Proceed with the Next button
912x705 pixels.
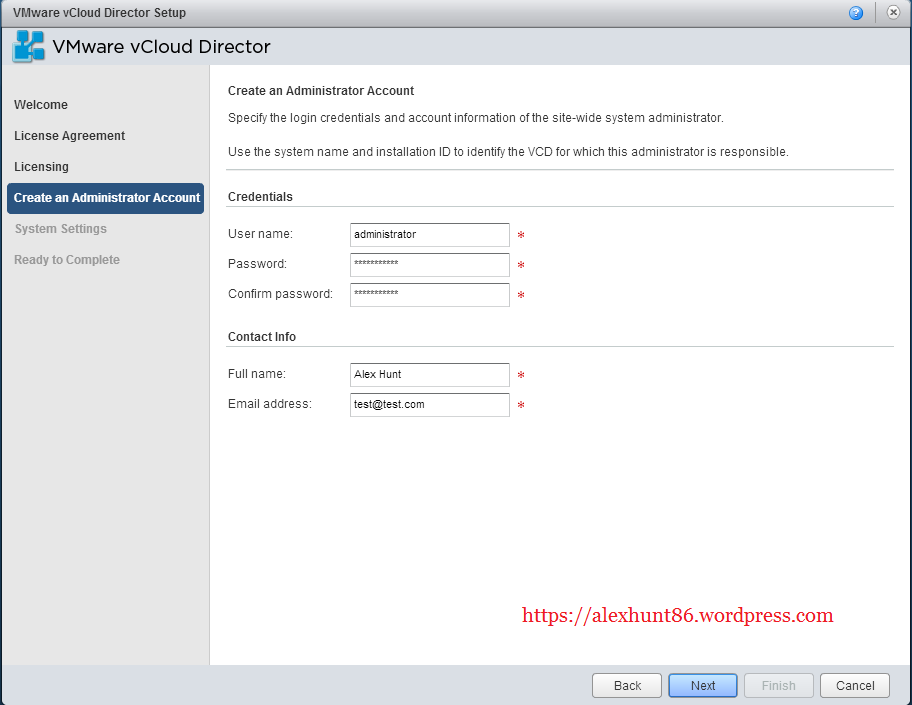[703, 685]
